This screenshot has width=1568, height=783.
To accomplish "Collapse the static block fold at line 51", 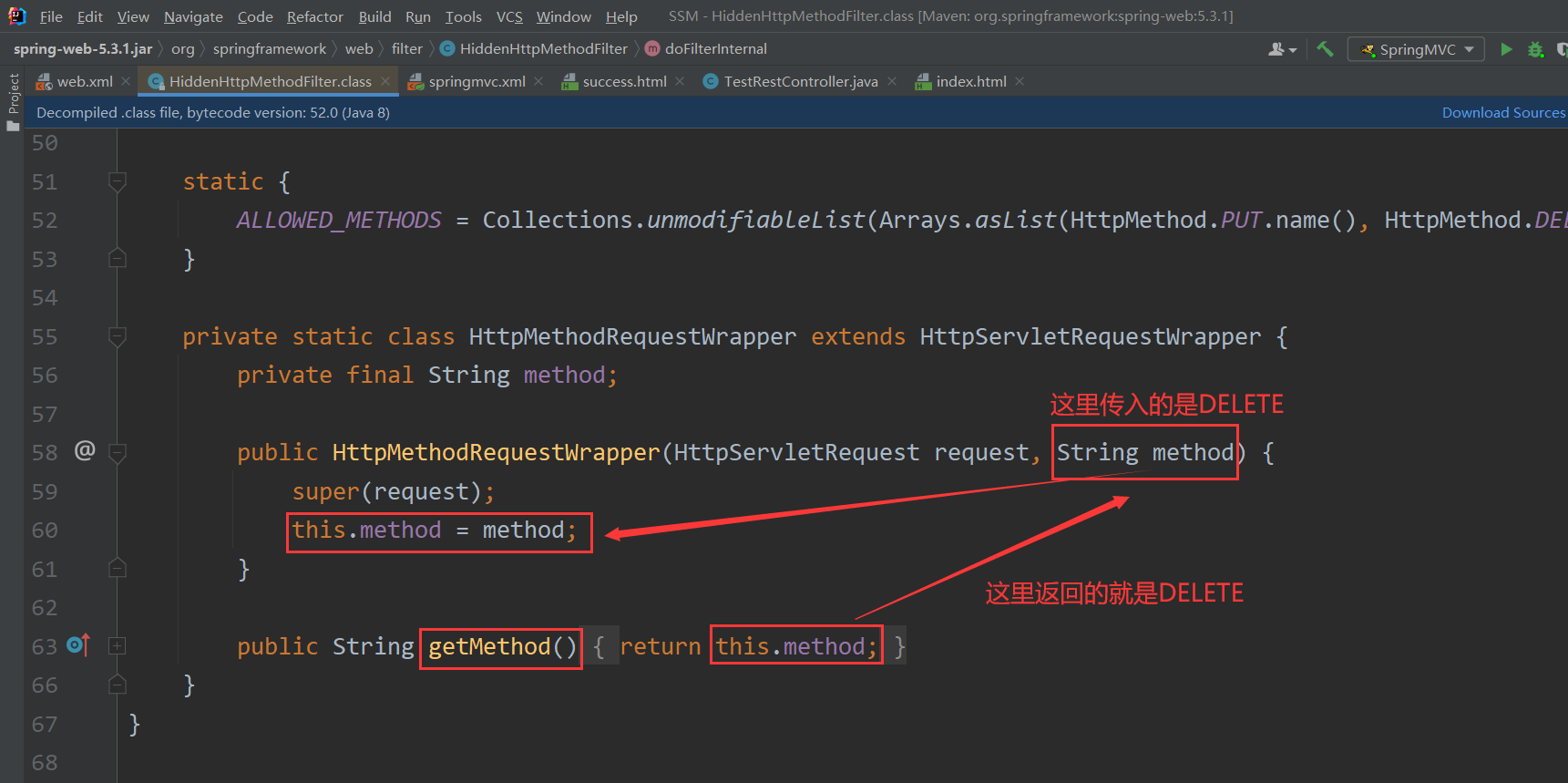I will coord(118,181).
